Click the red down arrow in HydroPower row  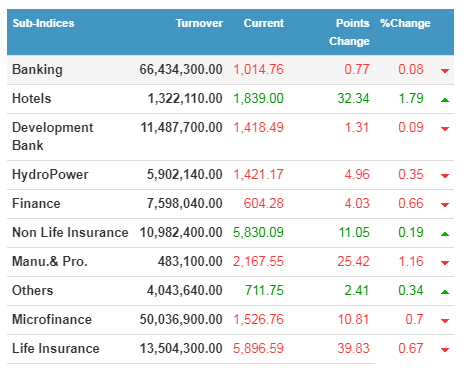pos(445,176)
